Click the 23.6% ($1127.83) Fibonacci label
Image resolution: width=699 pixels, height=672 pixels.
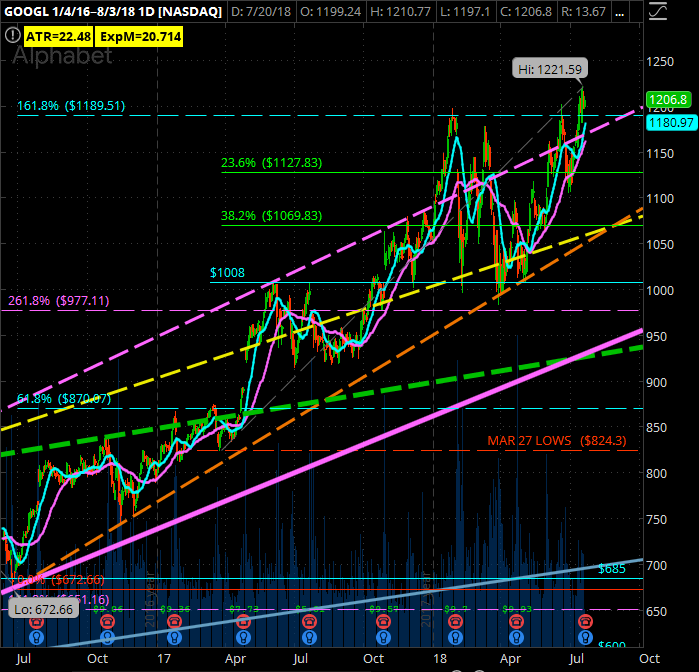pyautogui.click(x=271, y=163)
